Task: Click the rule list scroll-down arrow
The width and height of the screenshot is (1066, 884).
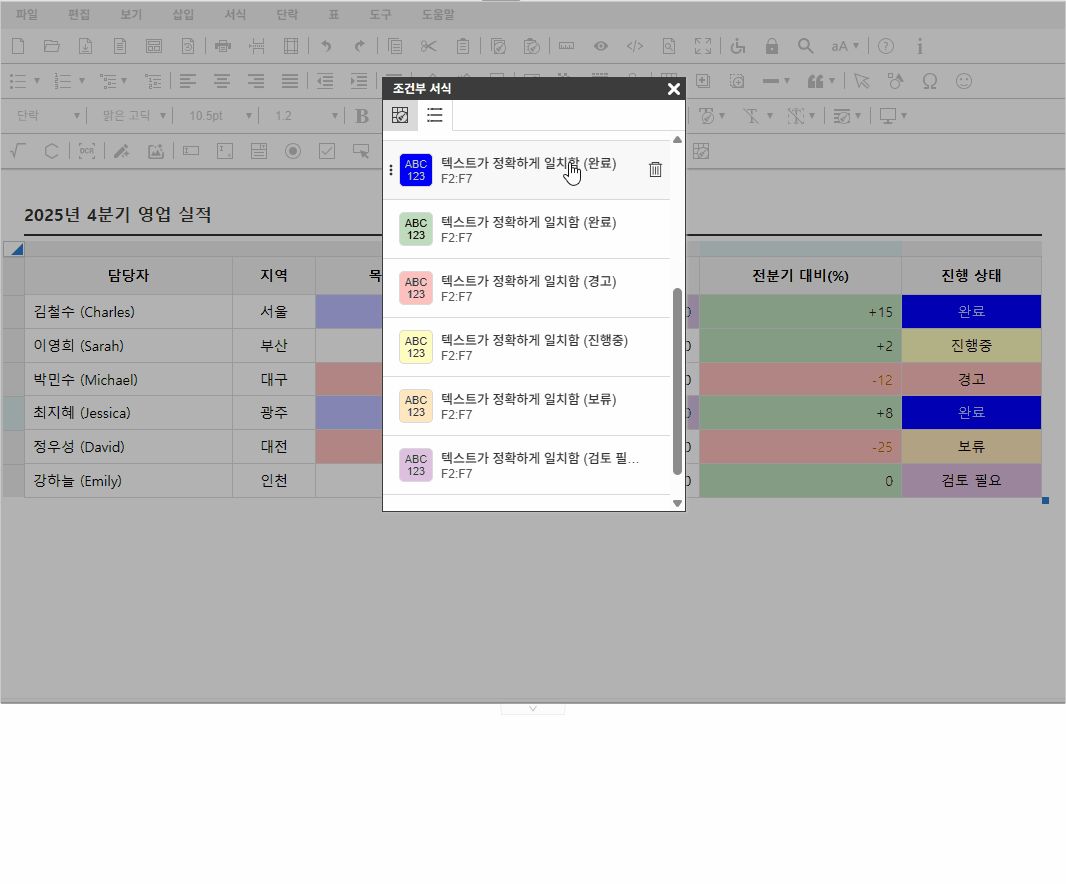Action: [677, 503]
